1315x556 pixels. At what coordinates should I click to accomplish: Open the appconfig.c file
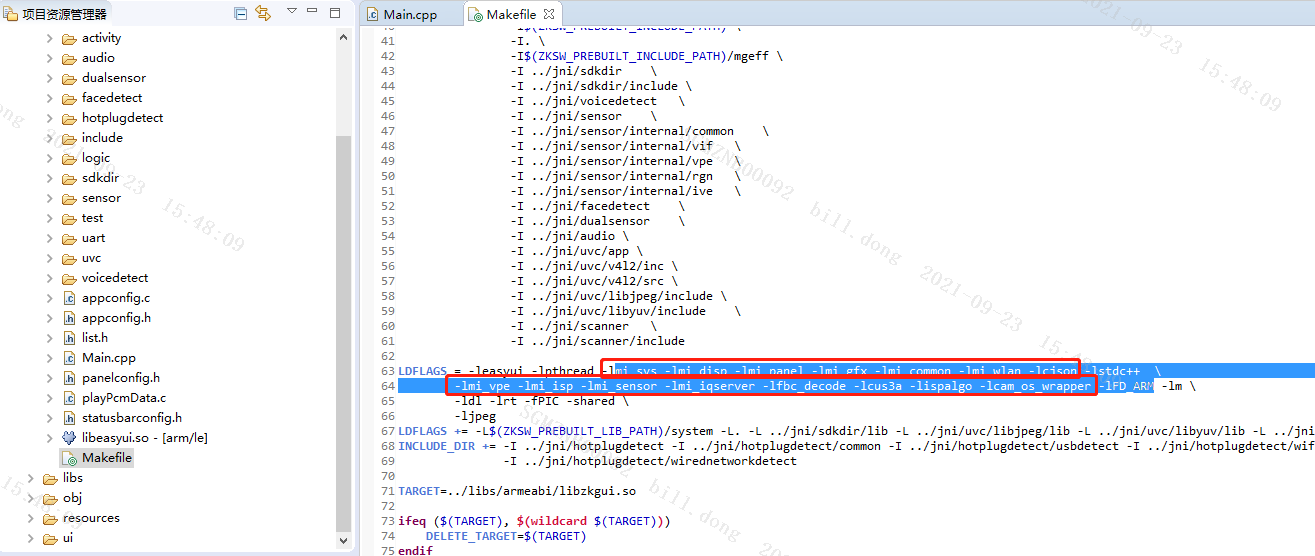pos(115,298)
